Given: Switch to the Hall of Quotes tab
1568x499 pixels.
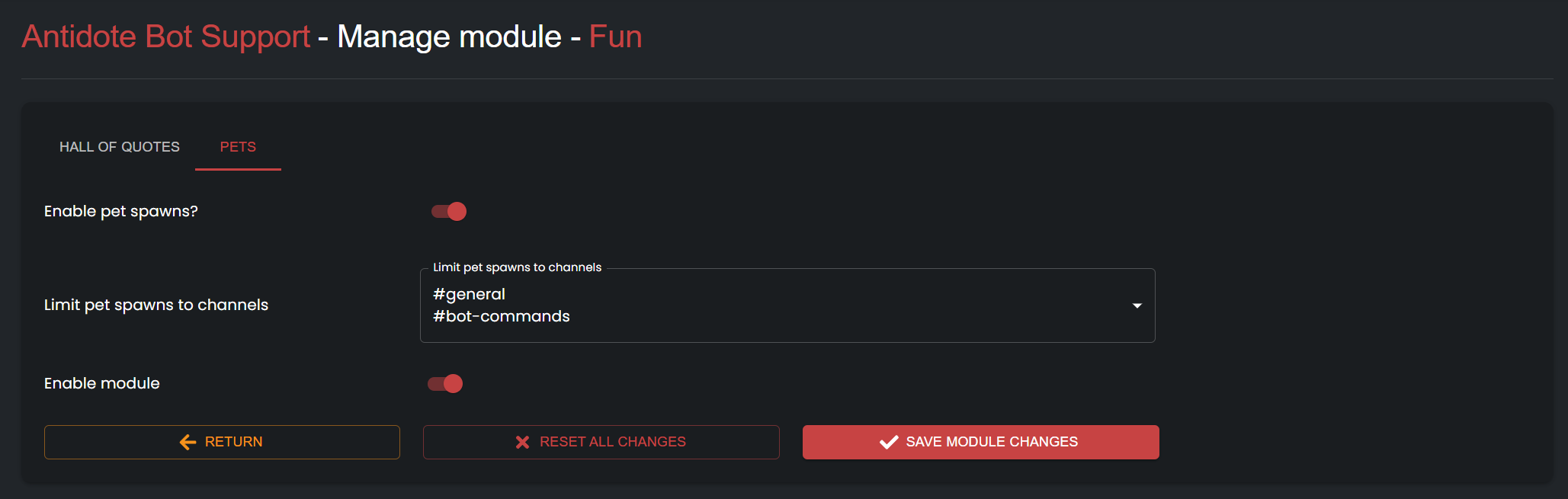Looking at the screenshot, I should [x=120, y=147].
